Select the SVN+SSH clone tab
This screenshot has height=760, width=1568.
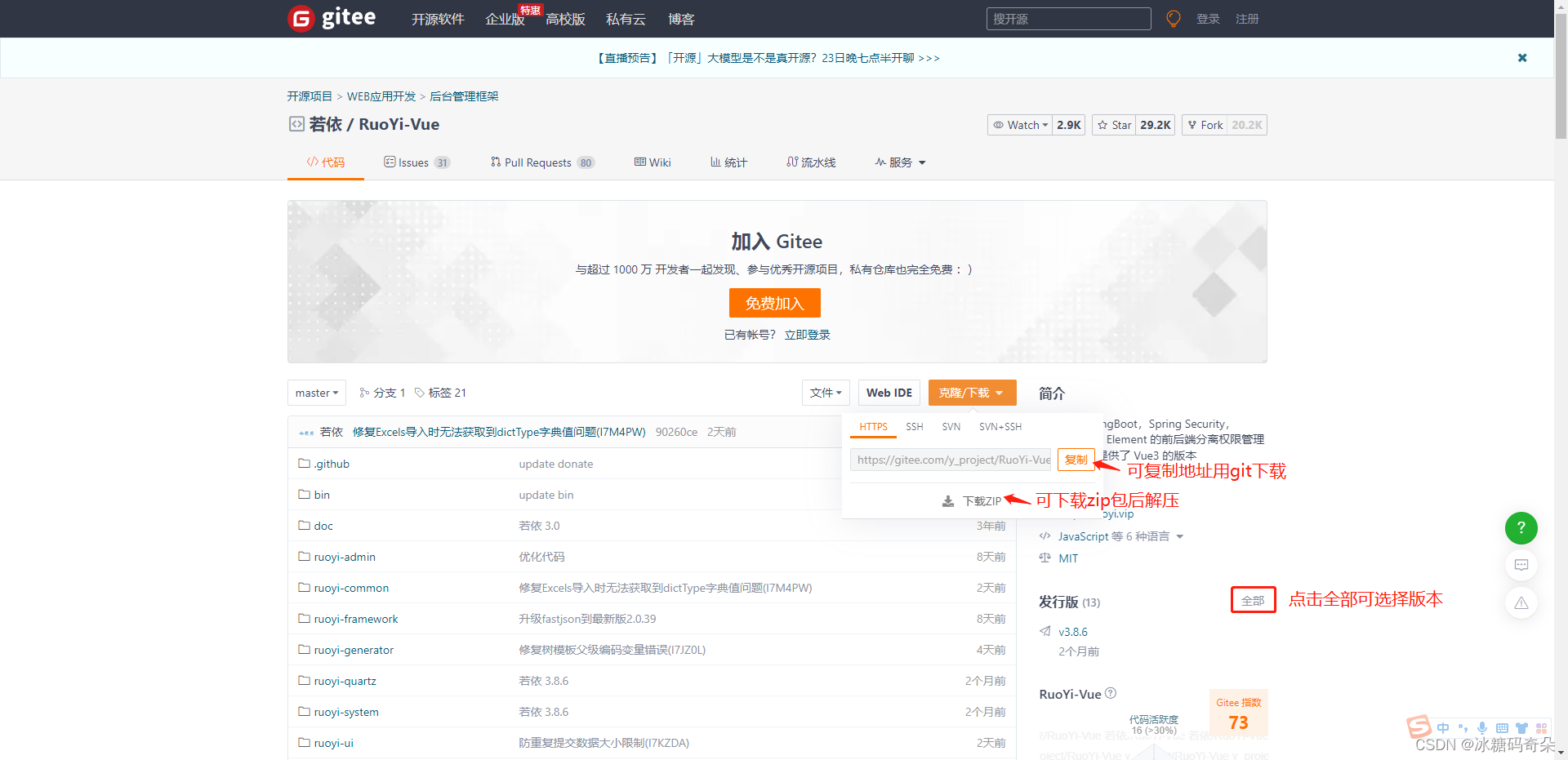click(1000, 427)
